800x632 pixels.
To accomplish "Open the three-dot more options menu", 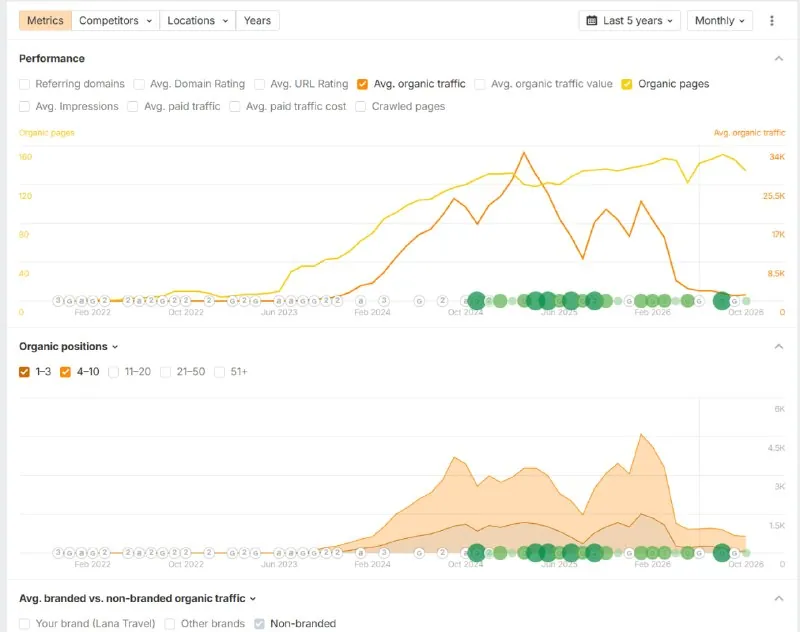I will coord(771,21).
